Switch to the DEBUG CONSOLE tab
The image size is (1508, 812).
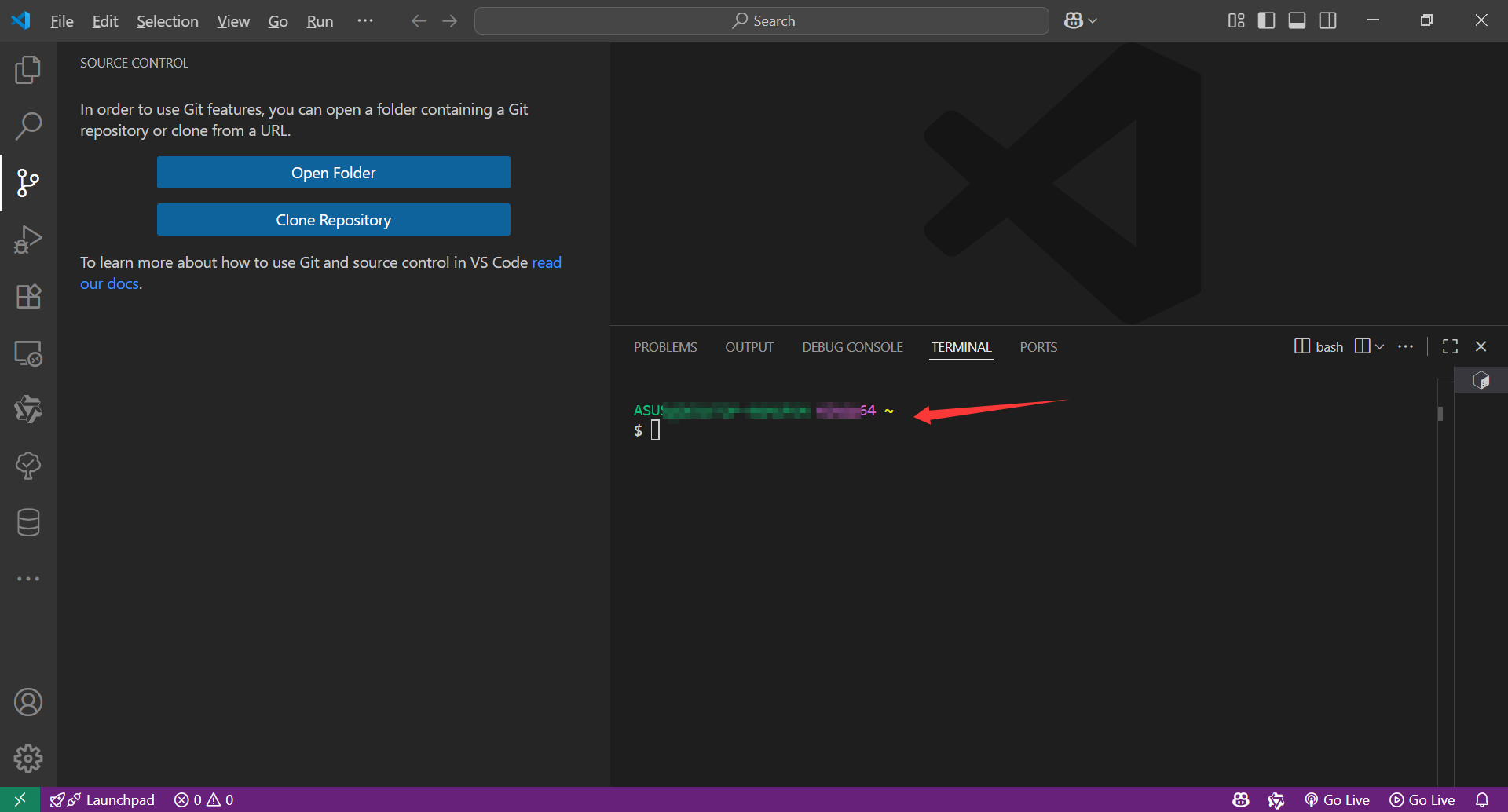pos(852,347)
